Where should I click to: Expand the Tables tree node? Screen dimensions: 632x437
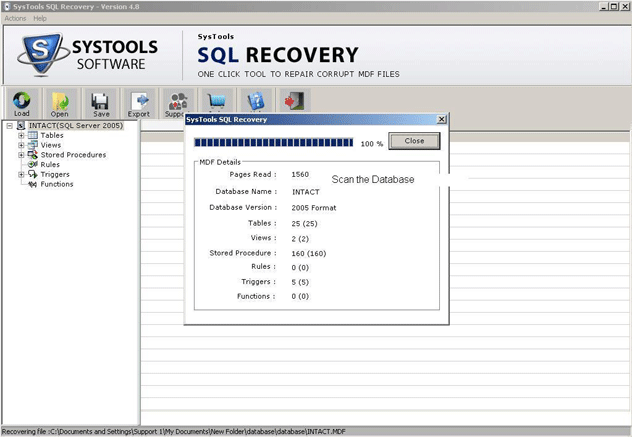(x=21, y=135)
